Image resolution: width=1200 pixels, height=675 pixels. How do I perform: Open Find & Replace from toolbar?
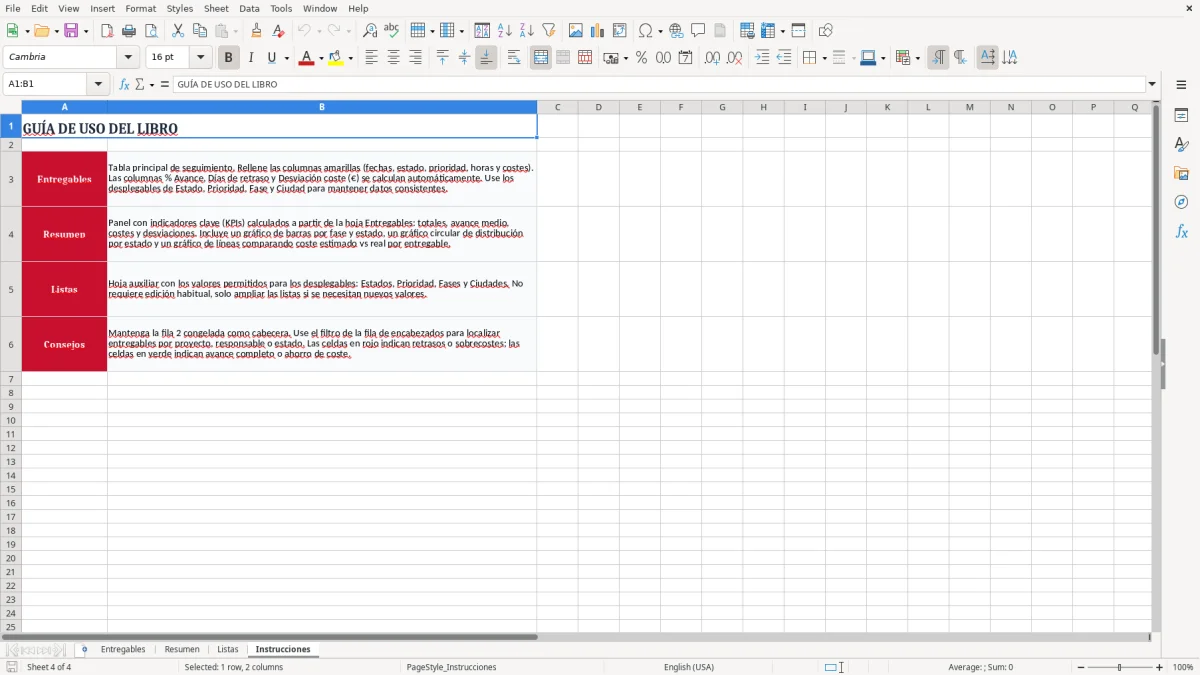370,31
